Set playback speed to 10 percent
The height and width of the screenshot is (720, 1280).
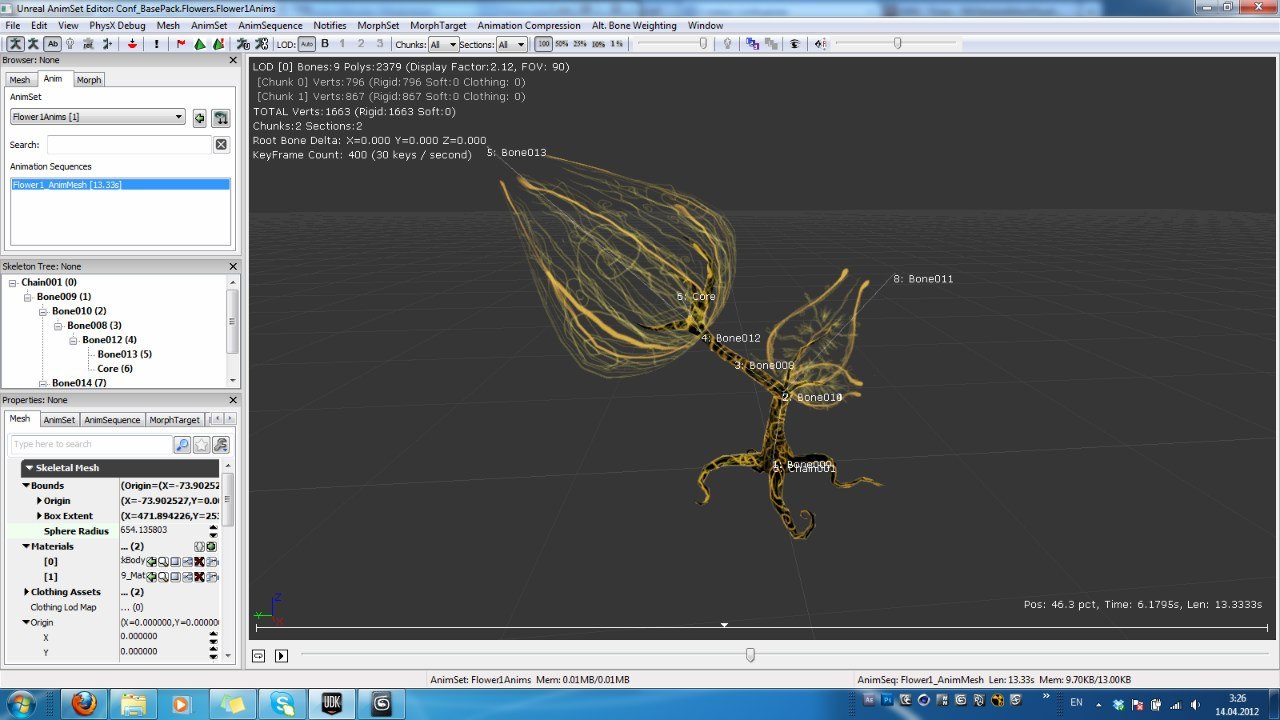click(598, 44)
